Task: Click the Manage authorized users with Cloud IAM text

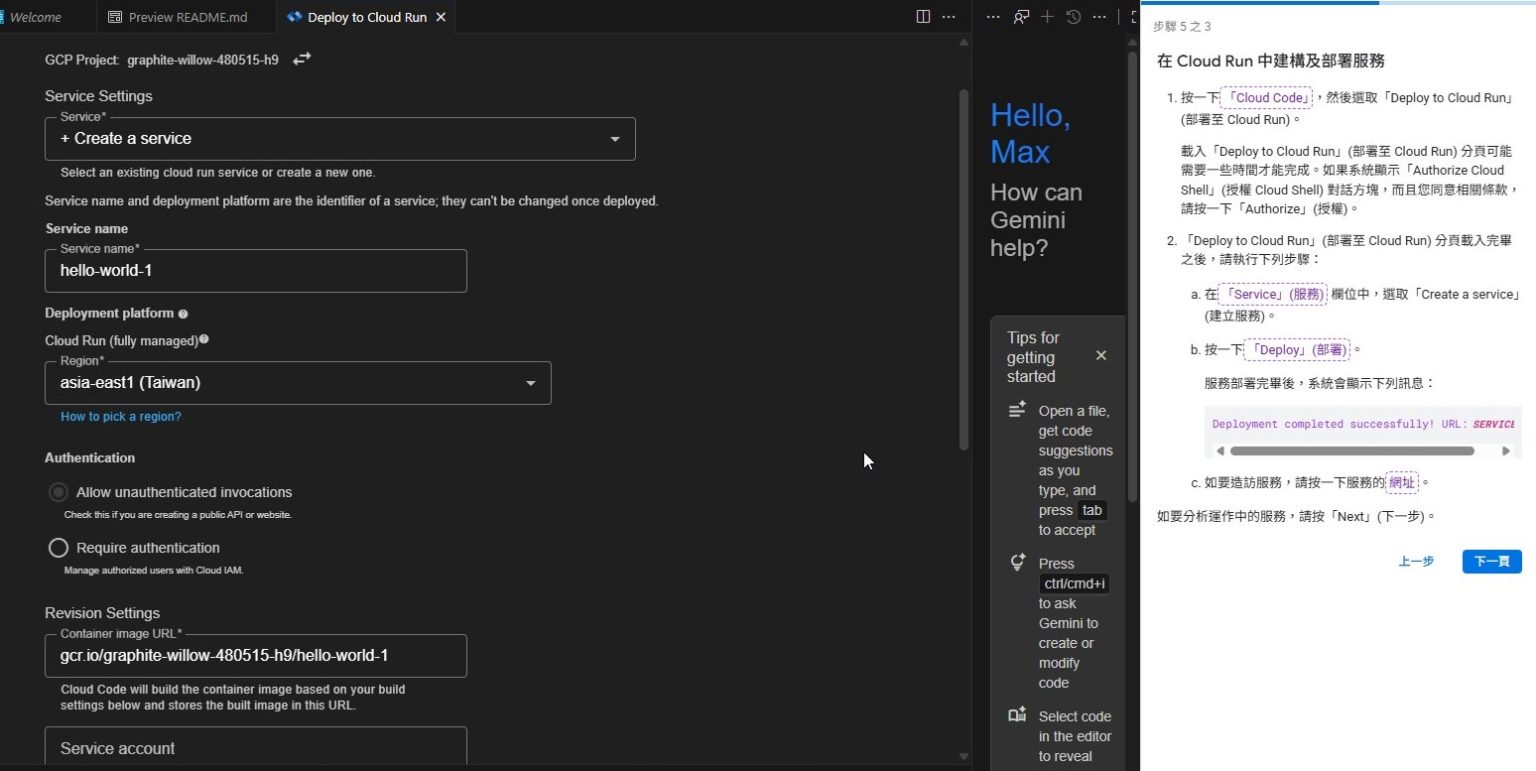Action: point(154,571)
